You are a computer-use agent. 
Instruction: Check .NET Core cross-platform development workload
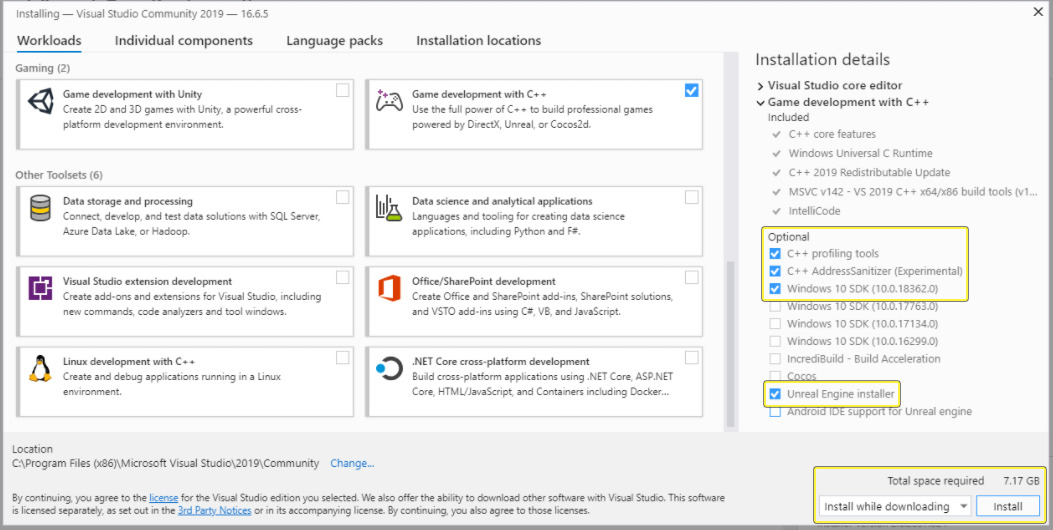(692, 357)
